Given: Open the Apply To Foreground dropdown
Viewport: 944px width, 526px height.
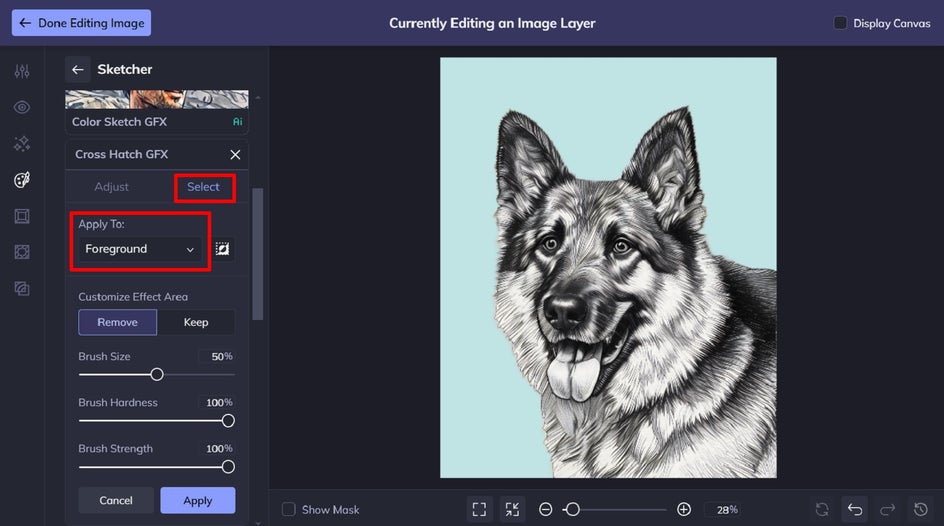Looking at the screenshot, I should click(x=140, y=249).
